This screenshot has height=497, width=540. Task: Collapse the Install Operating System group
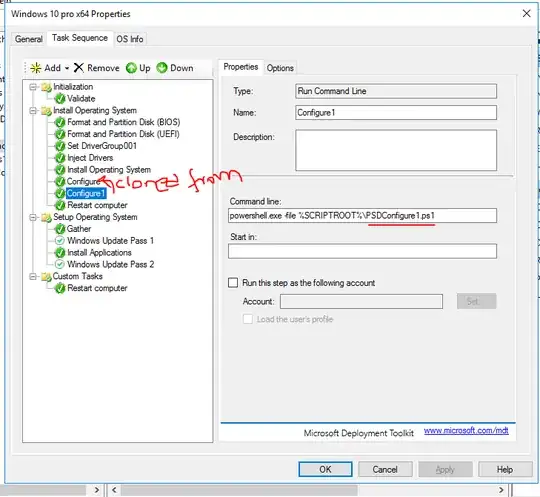click(33, 111)
